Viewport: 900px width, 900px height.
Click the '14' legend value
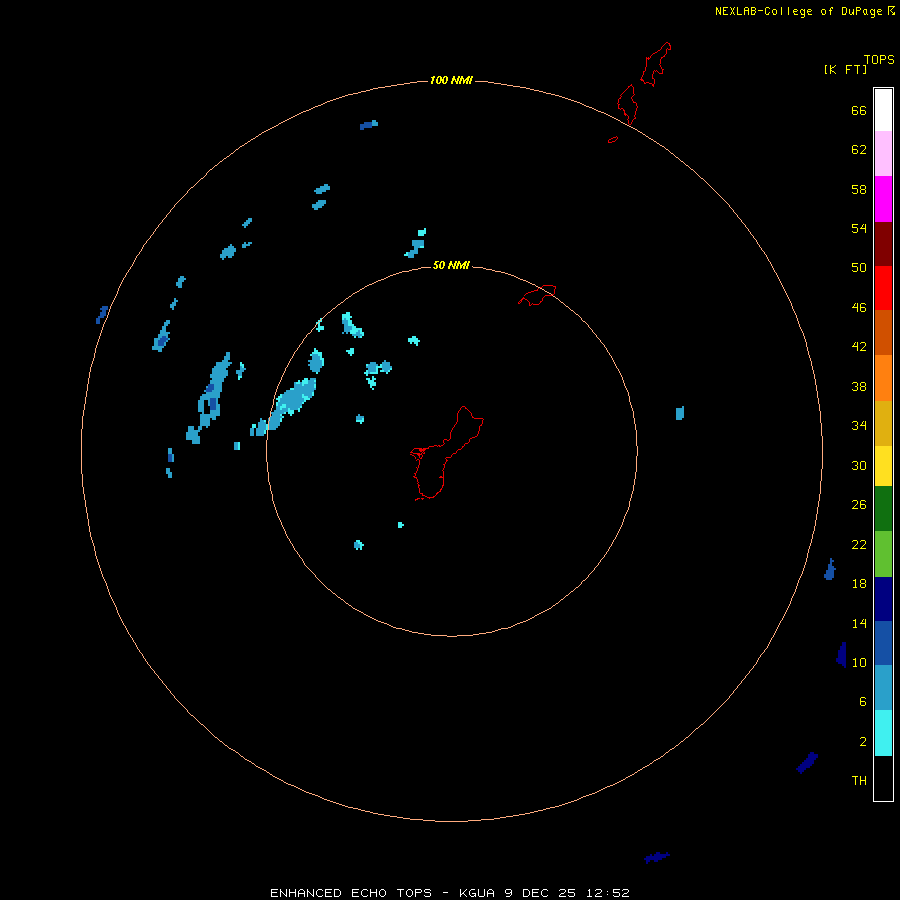pyautogui.click(x=859, y=623)
